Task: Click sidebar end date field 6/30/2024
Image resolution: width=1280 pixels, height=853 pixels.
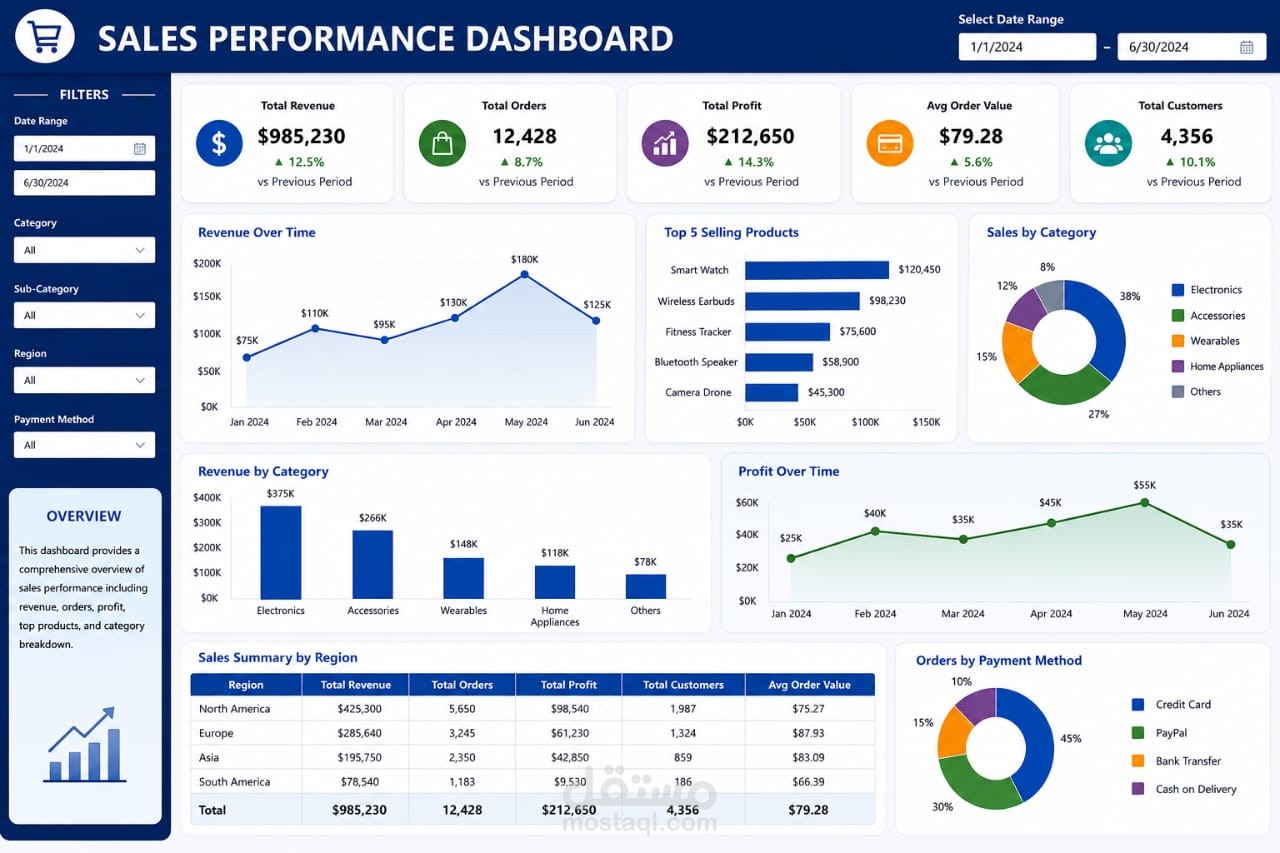Action: 84,183
